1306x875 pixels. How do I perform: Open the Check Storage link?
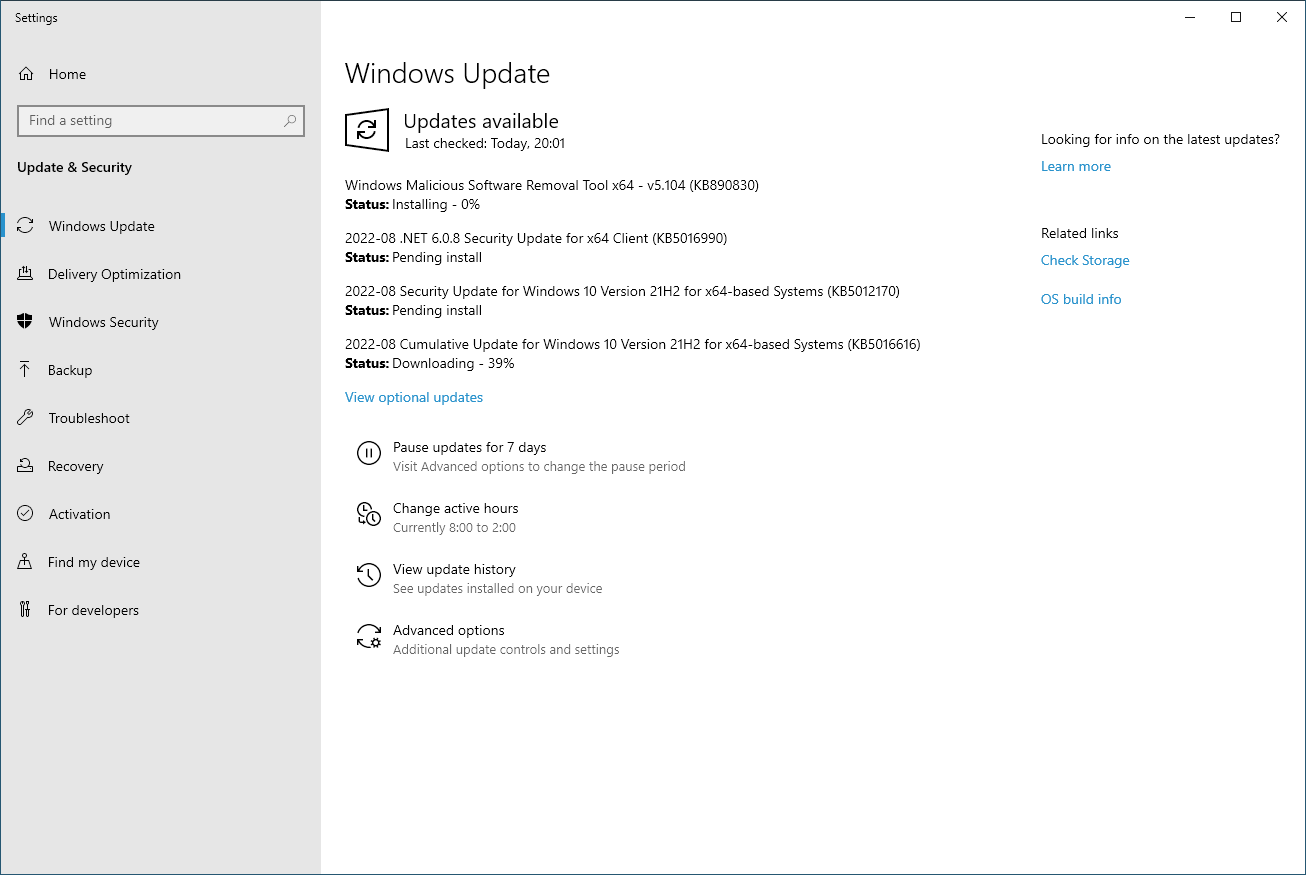coord(1085,260)
